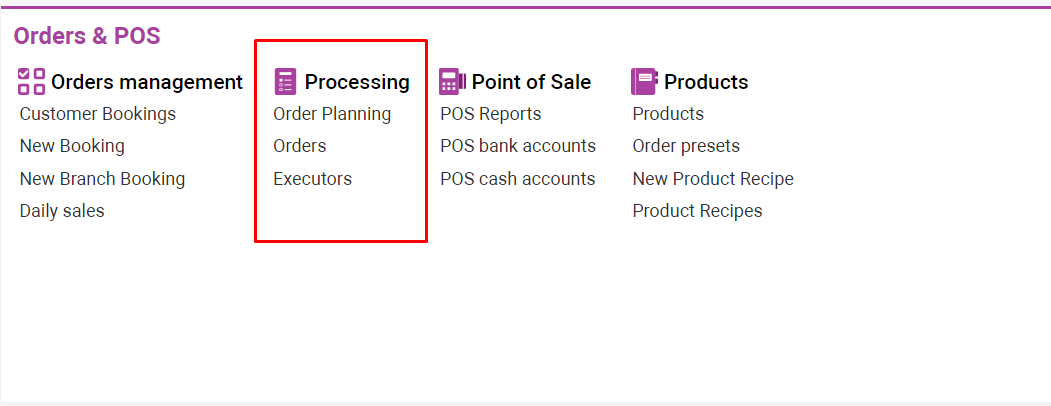Create a New Product Recipe
The width and height of the screenshot is (1051, 406).
click(x=713, y=179)
